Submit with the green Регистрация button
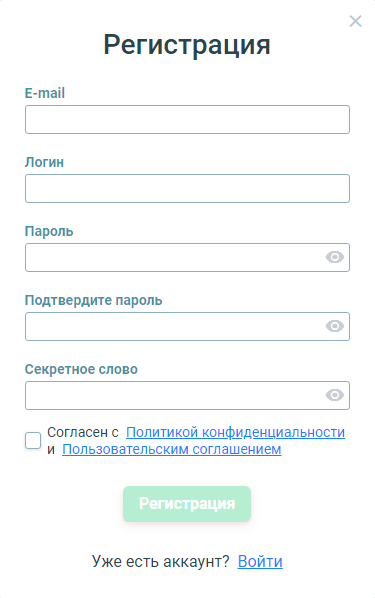375x598 pixels. point(187,504)
